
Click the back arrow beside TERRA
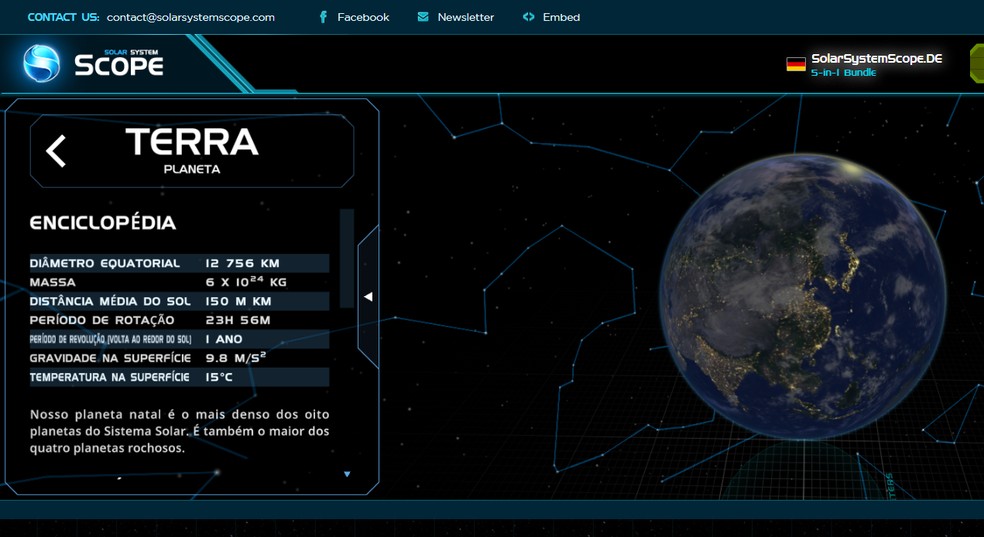coord(56,151)
